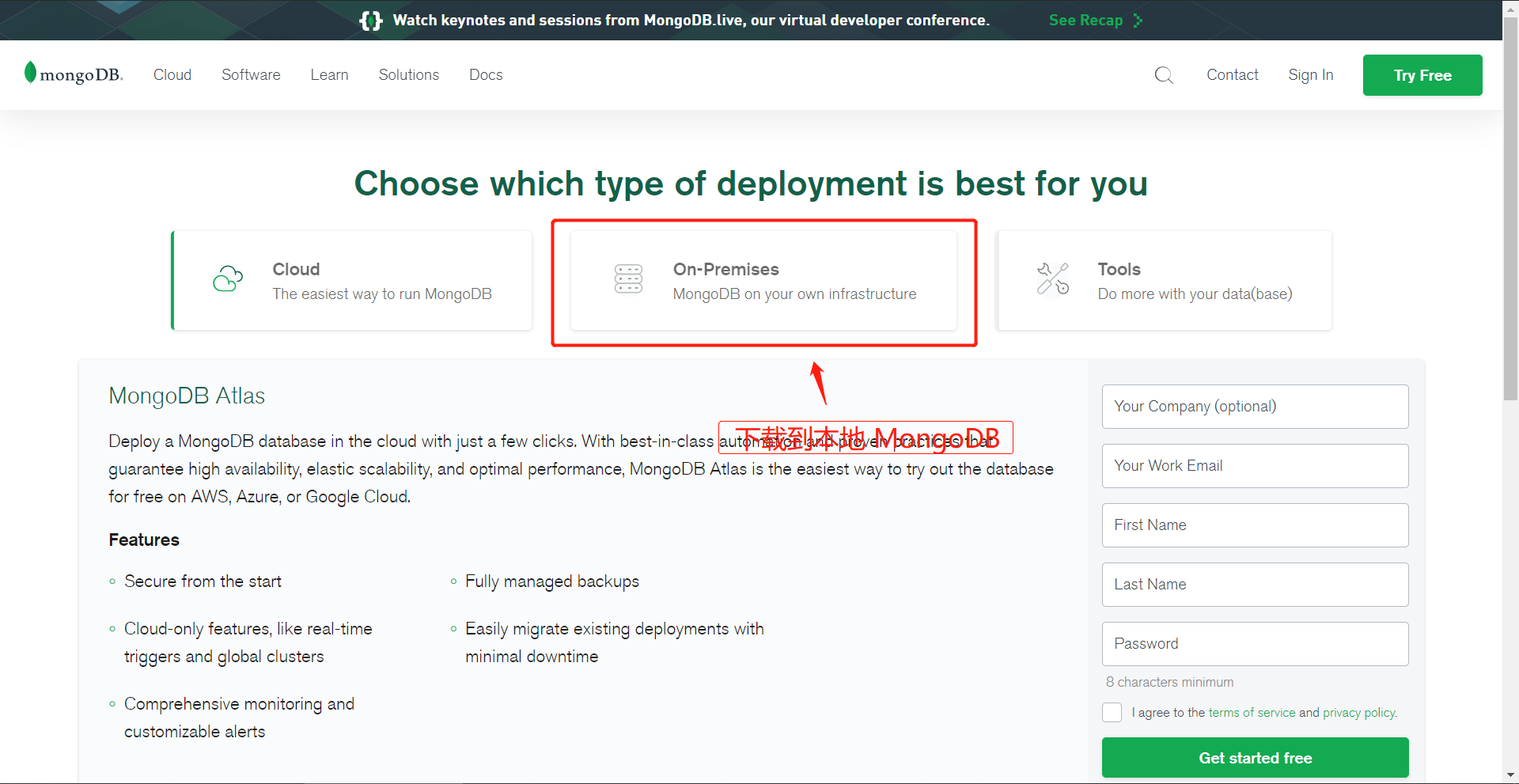Select the Cloud deployment tab
This screenshot has height=784, width=1519.
point(352,280)
